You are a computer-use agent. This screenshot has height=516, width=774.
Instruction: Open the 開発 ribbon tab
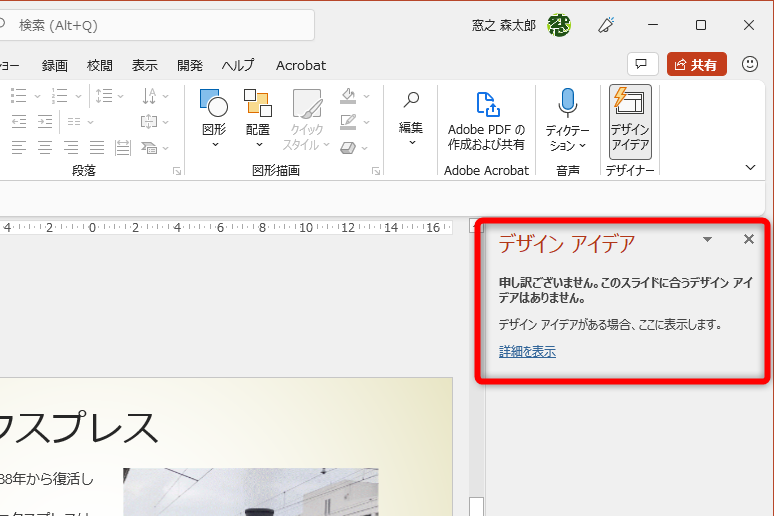(190, 65)
